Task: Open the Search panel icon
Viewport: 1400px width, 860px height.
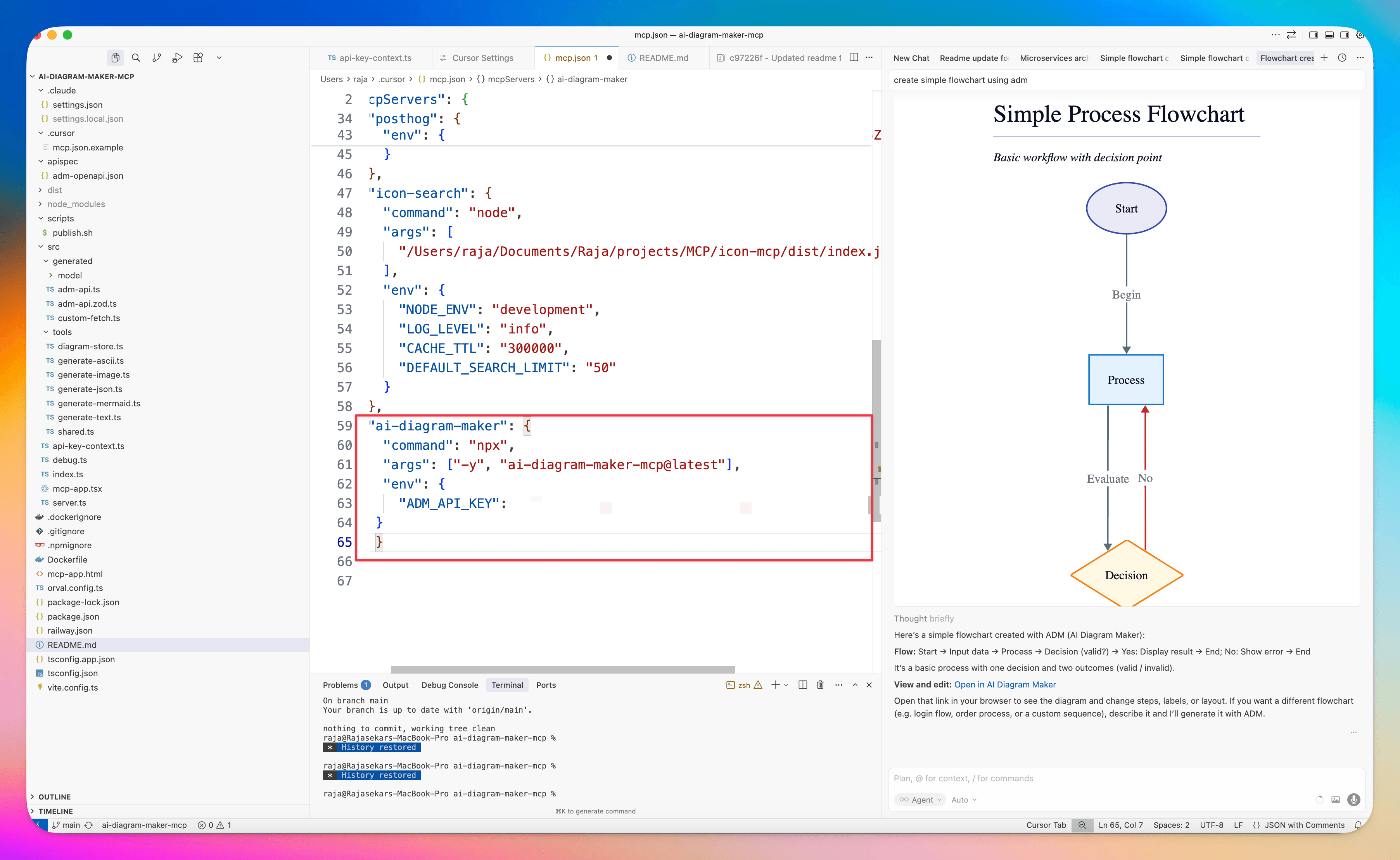Action: pos(136,57)
